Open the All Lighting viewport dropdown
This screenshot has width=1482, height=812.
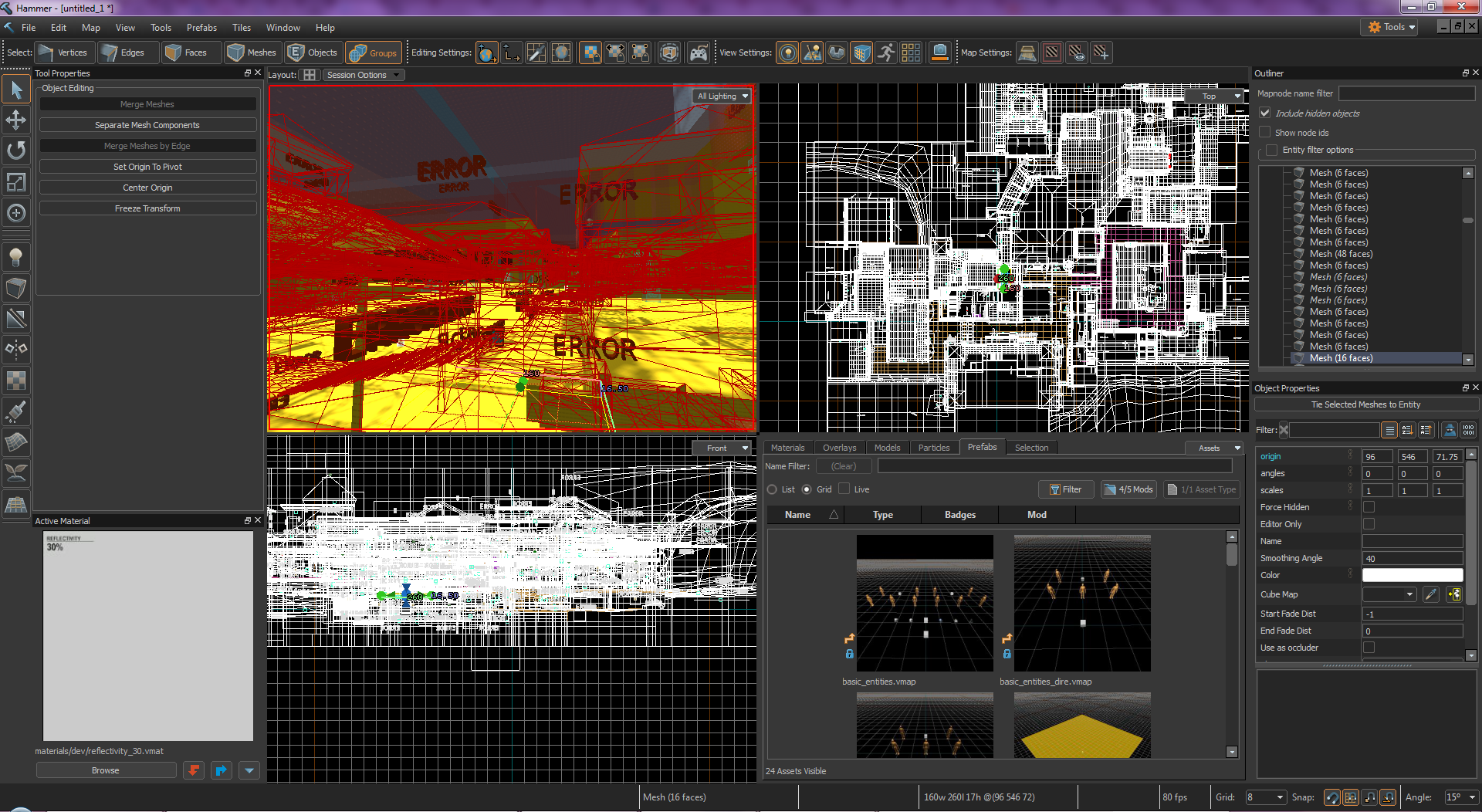pyautogui.click(x=722, y=96)
